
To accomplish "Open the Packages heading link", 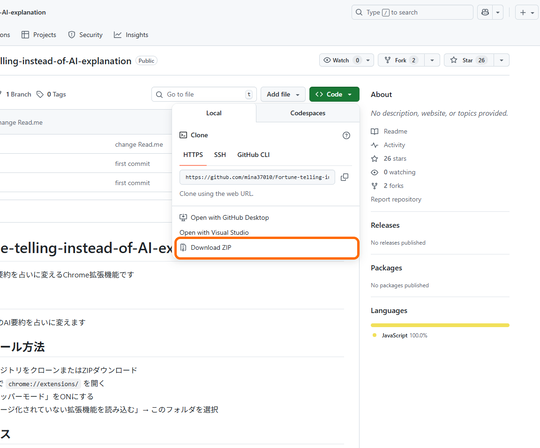I will [x=386, y=268].
